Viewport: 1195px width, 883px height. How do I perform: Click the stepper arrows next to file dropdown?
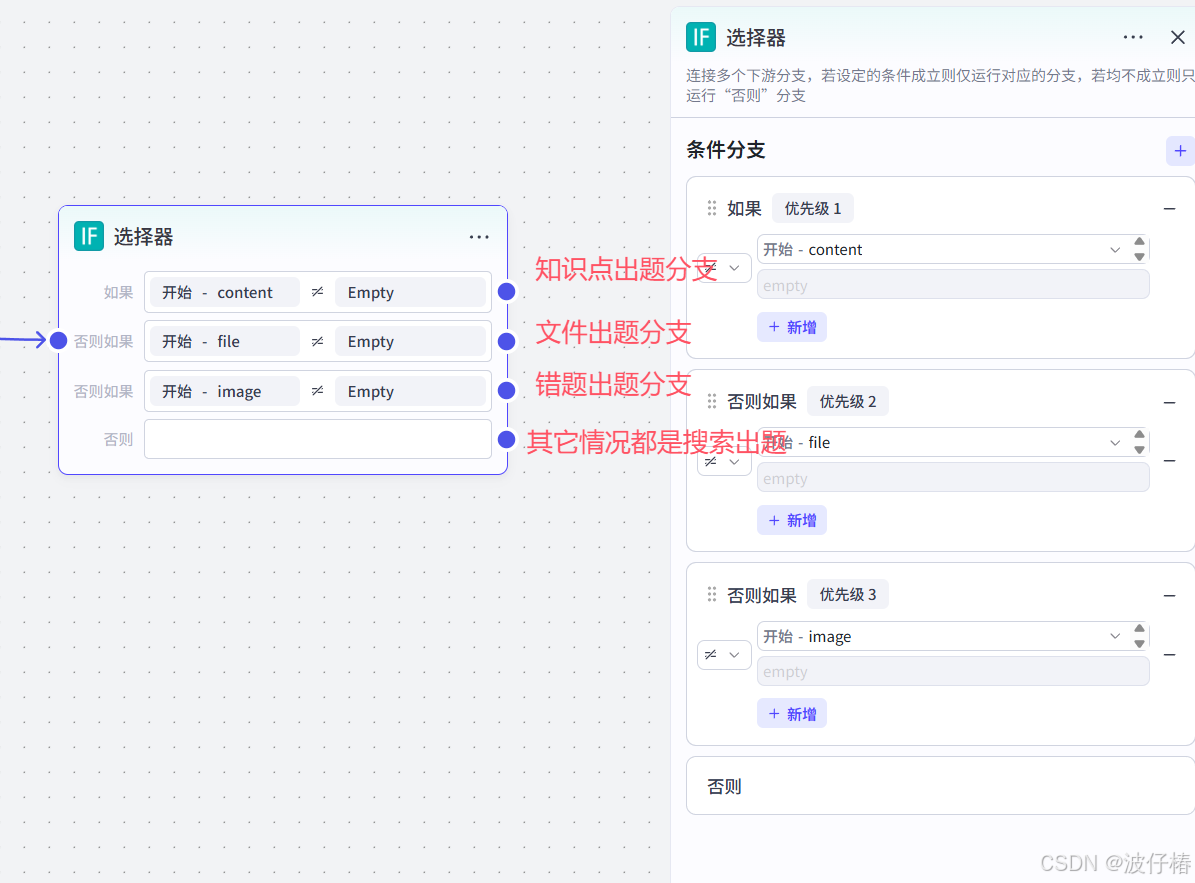point(1139,442)
